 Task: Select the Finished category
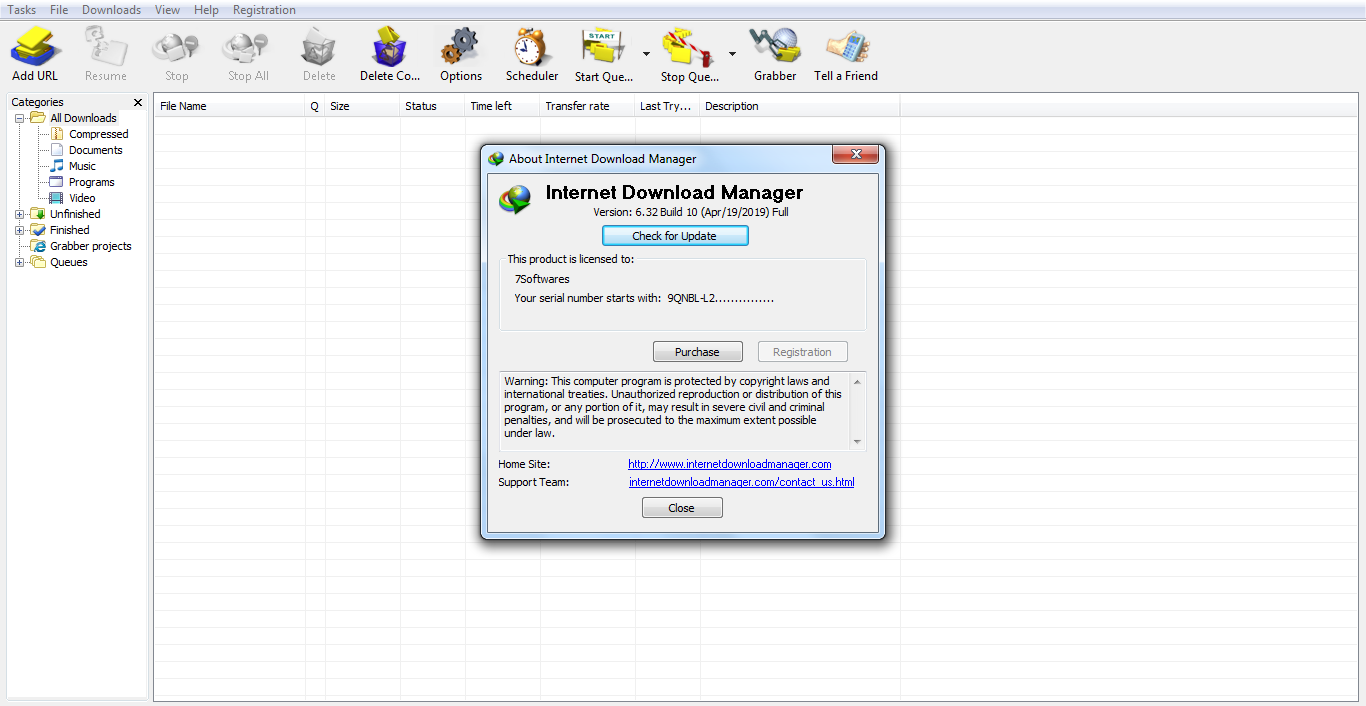[69, 230]
